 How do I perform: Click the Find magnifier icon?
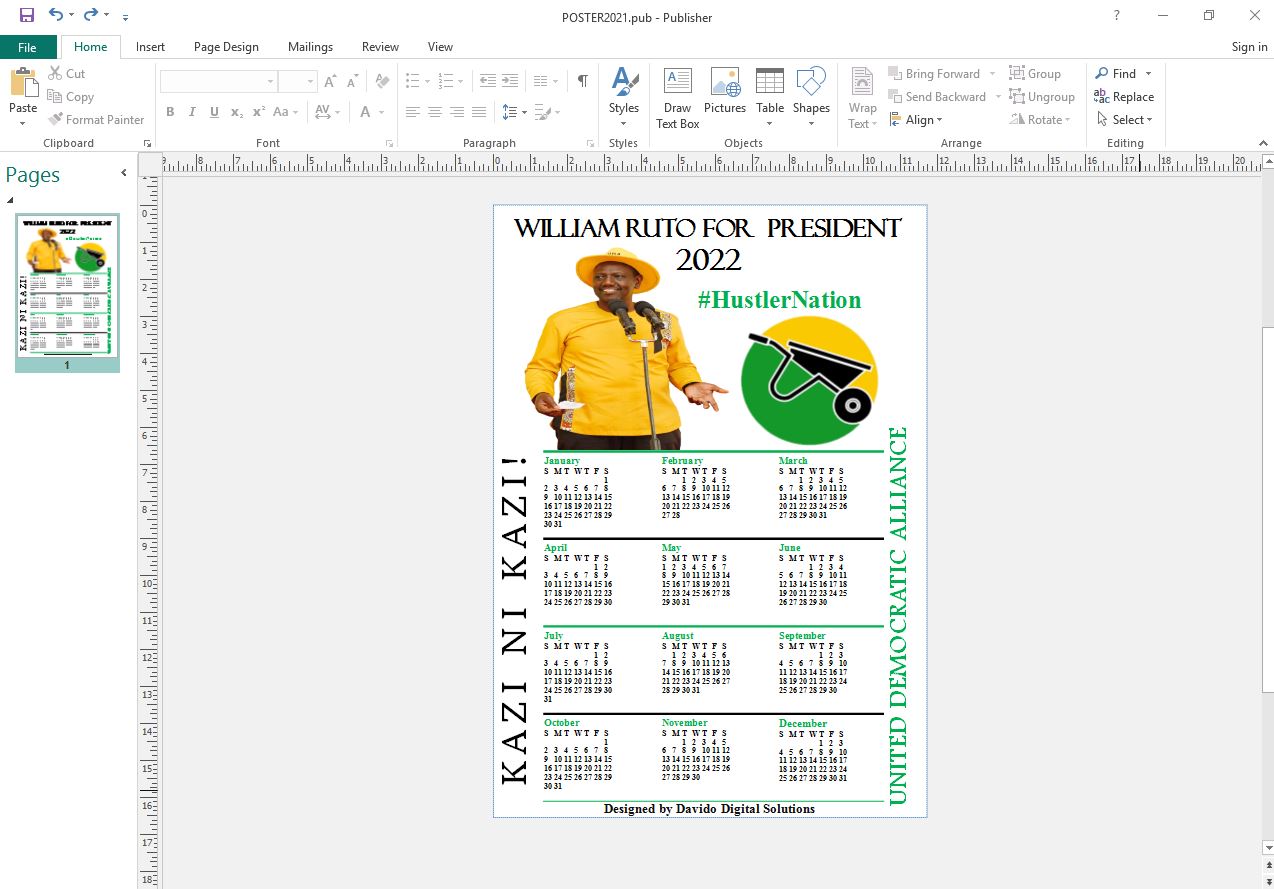click(1102, 74)
